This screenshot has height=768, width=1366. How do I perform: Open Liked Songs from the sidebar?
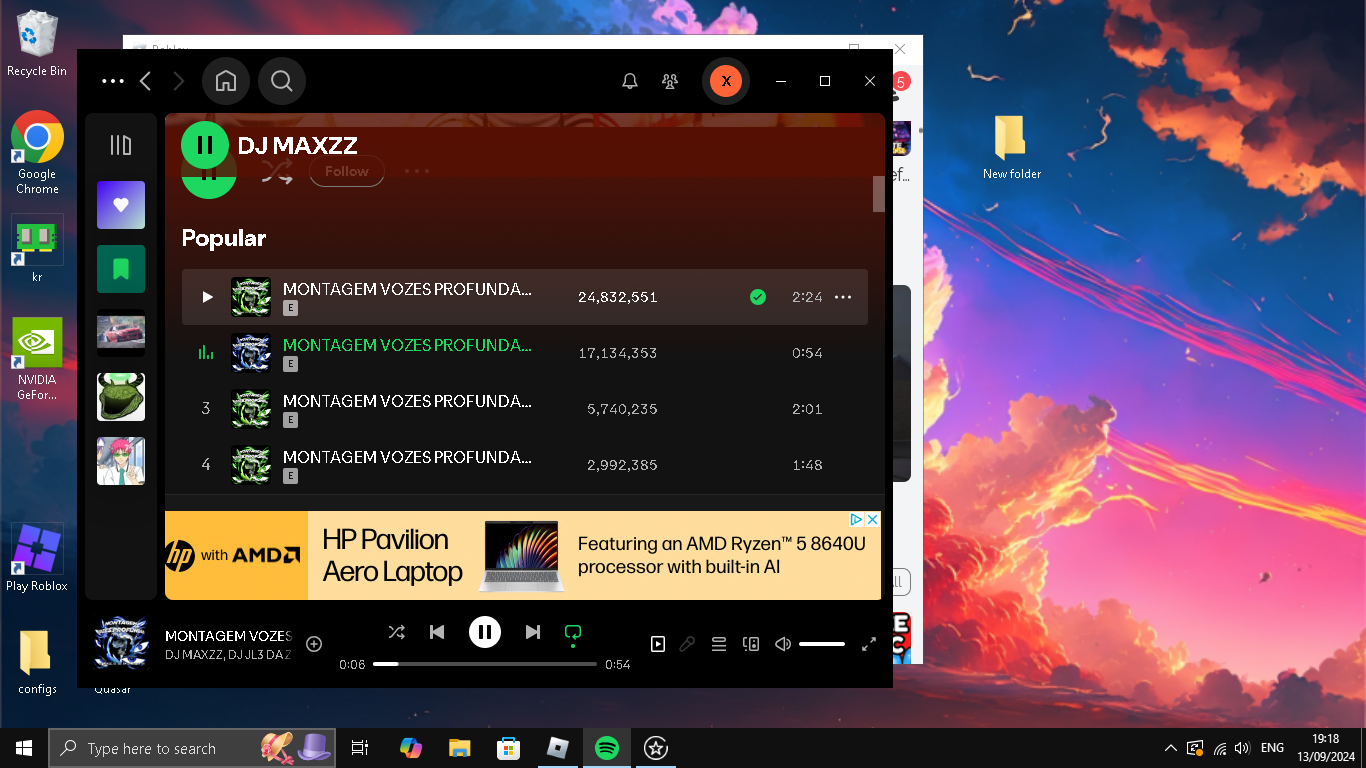click(x=121, y=205)
